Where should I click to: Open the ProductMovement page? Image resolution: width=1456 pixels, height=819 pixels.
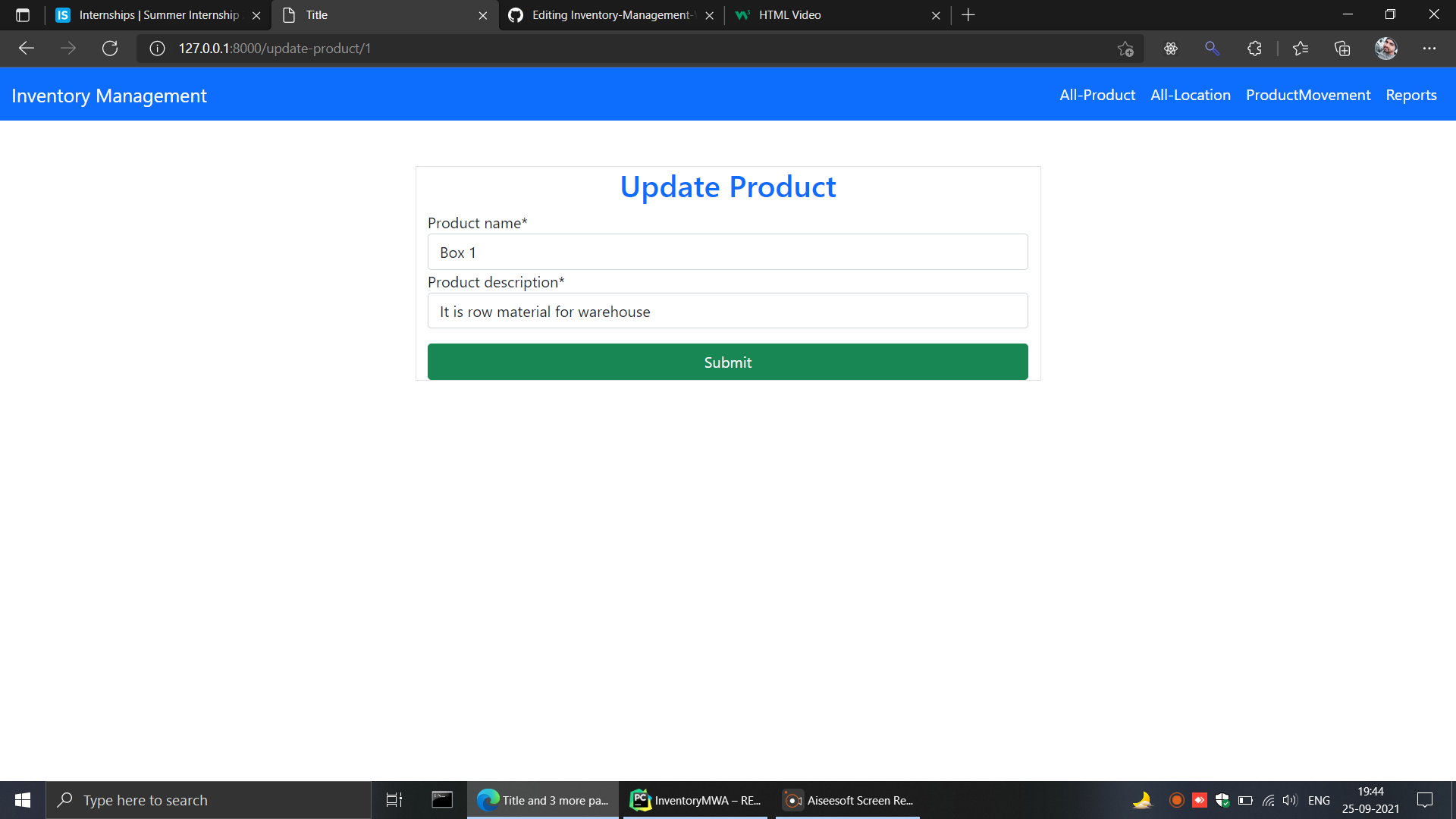pos(1308,95)
